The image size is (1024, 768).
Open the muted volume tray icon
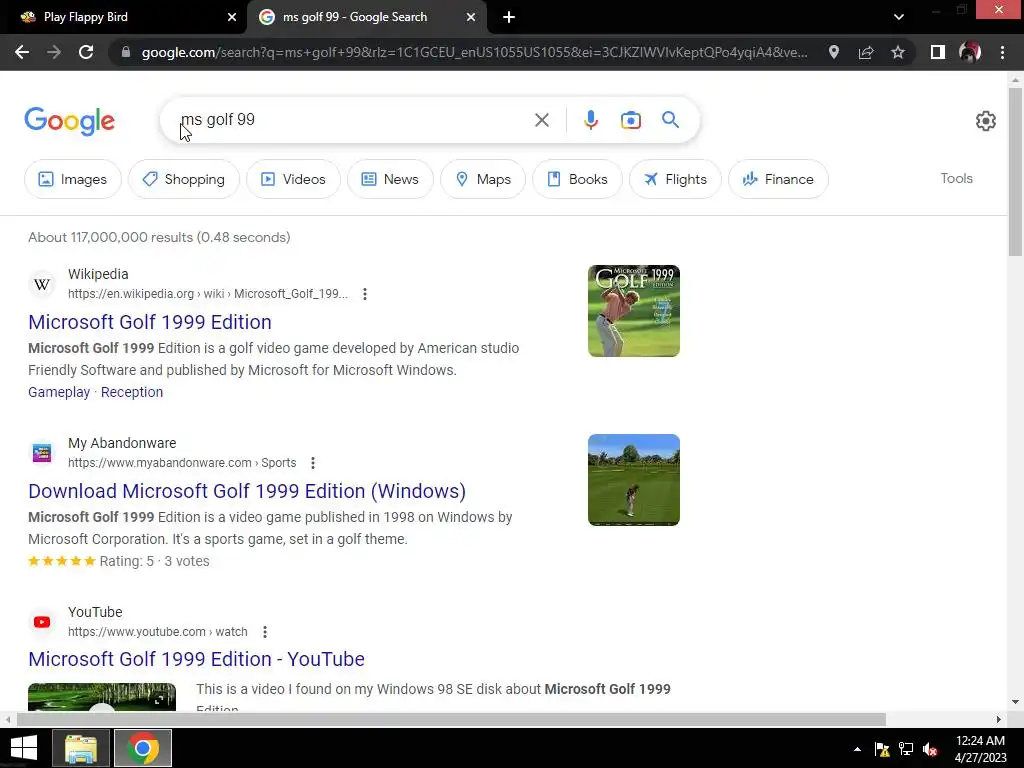[930, 749]
